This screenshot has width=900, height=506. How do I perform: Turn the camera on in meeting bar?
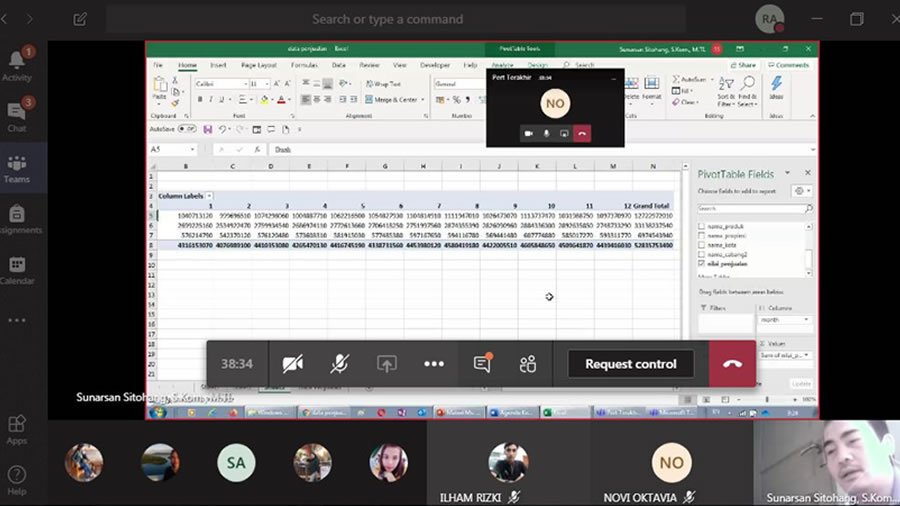(293, 364)
